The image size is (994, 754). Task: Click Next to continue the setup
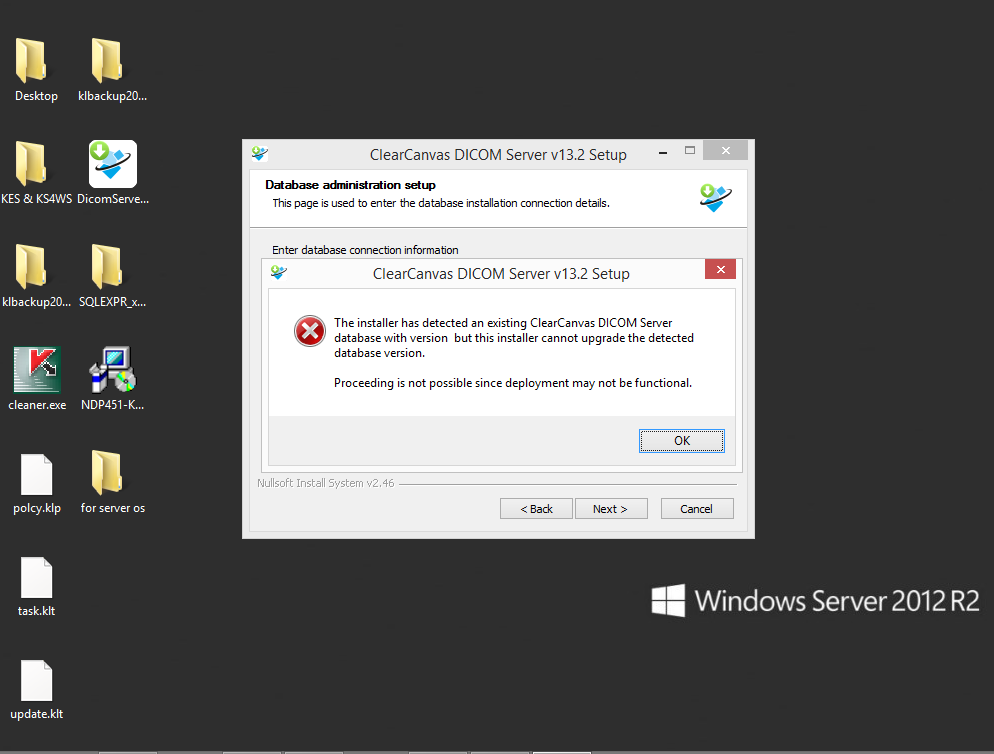click(611, 508)
